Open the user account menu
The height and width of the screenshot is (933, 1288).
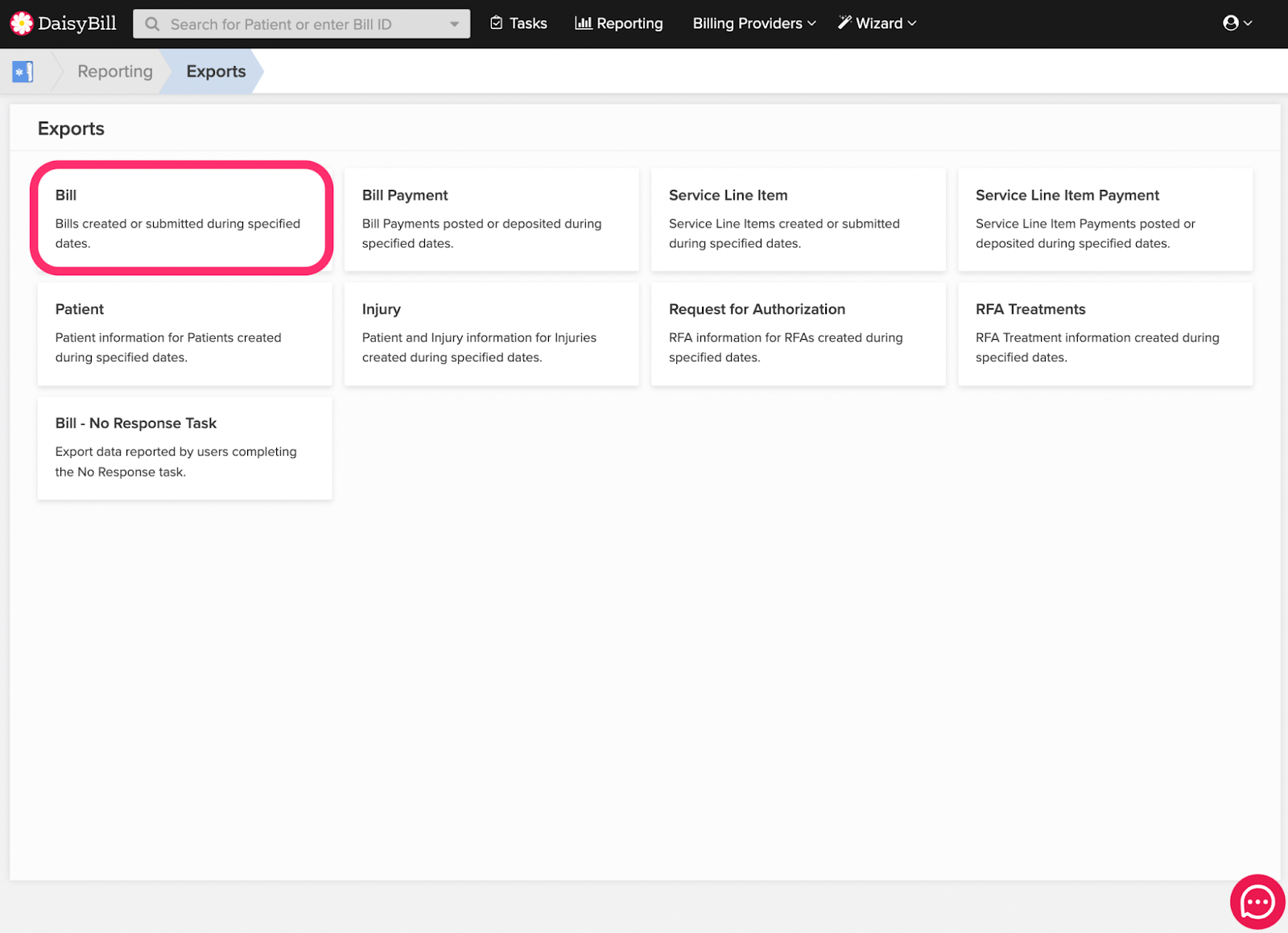1237,23
